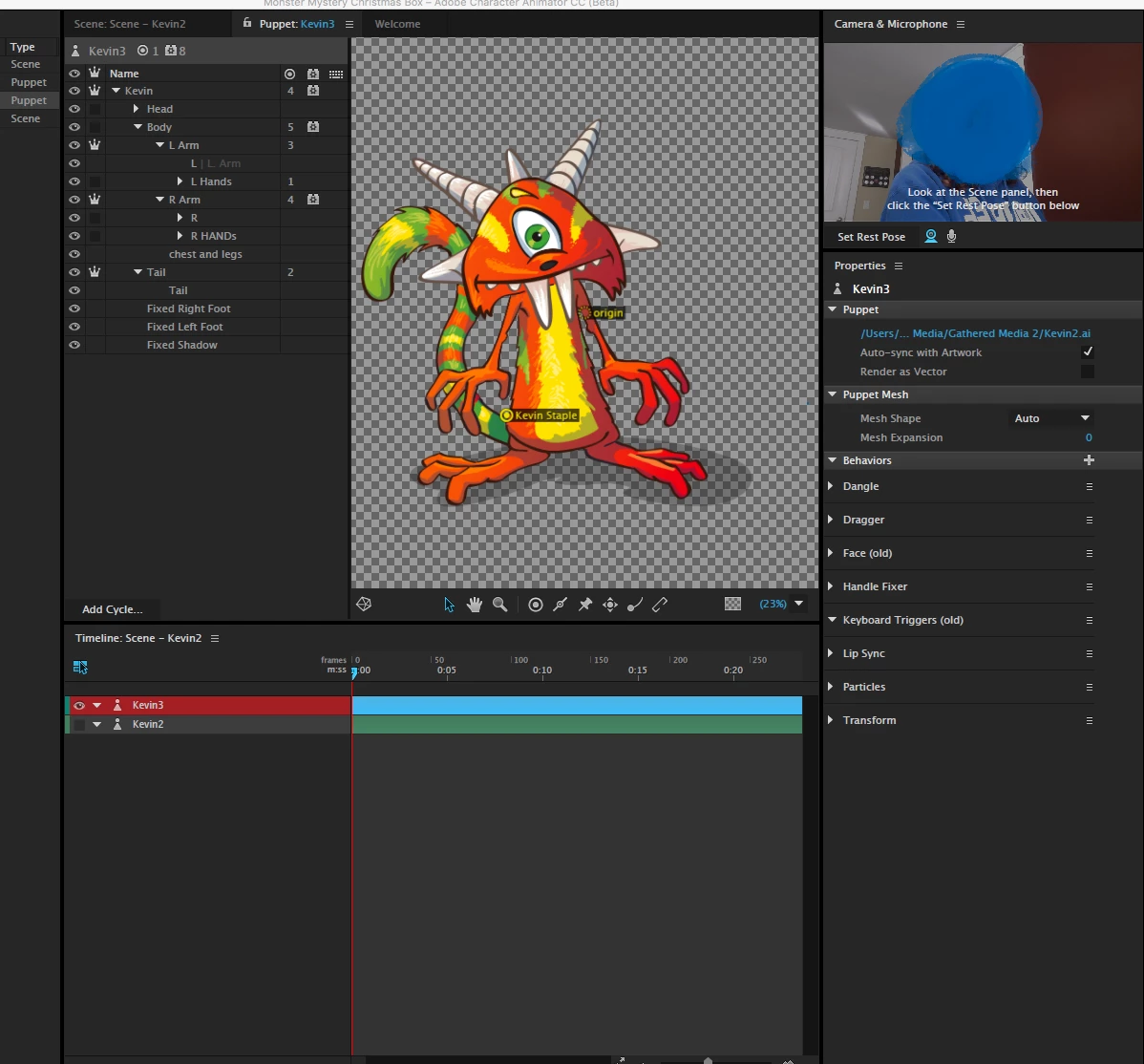Select the Stick tool with center circle
The image size is (1144, 1064).
(x=561, y=605)
